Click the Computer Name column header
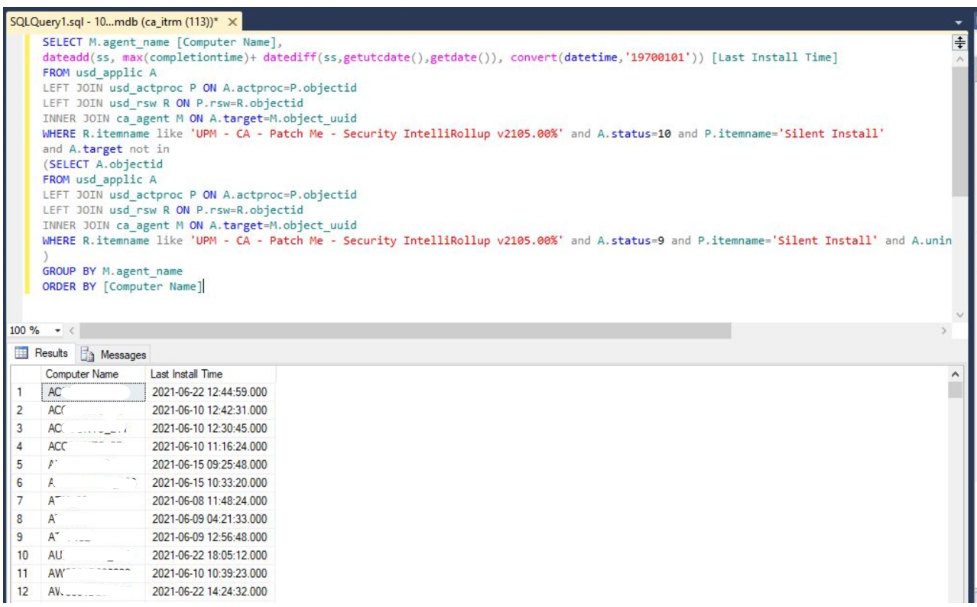 coord(82,374)
